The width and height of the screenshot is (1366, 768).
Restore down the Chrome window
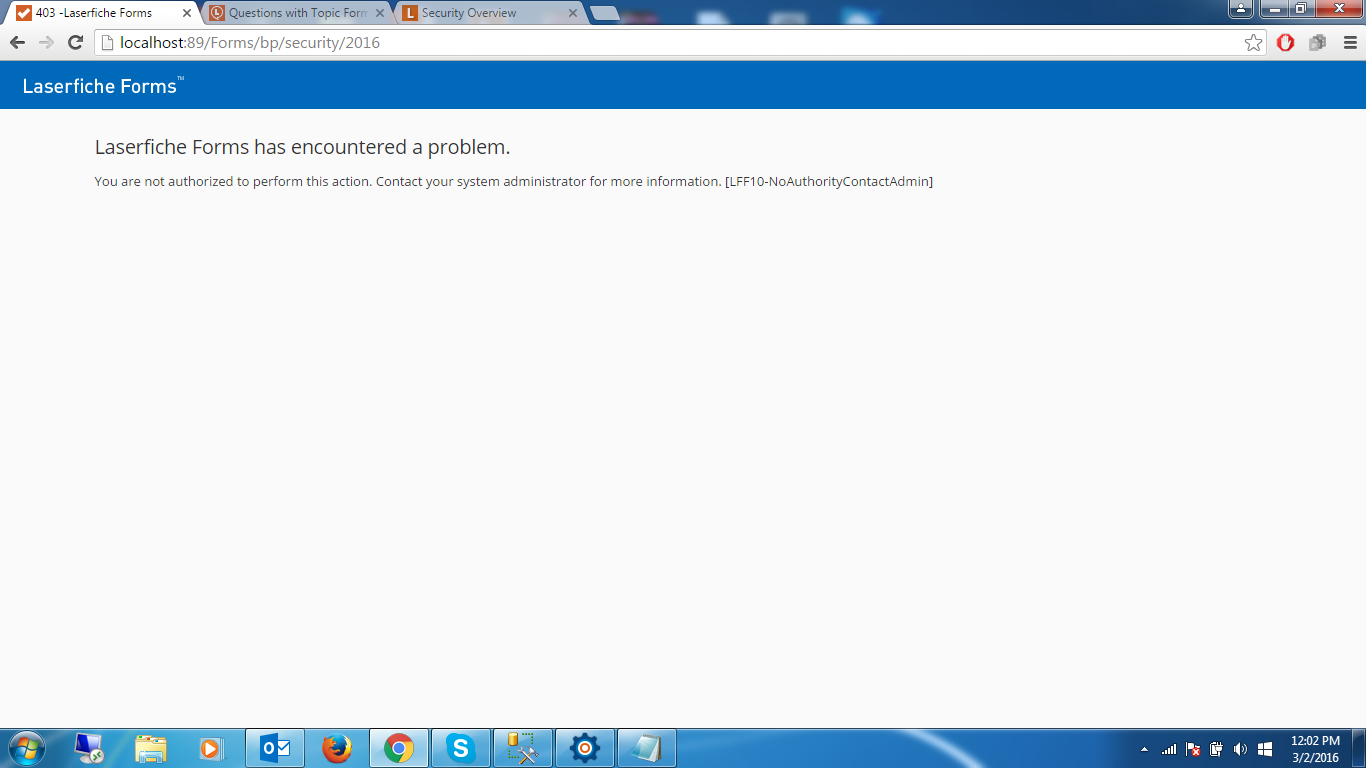pyautogui.click(x=1300, y=9)
